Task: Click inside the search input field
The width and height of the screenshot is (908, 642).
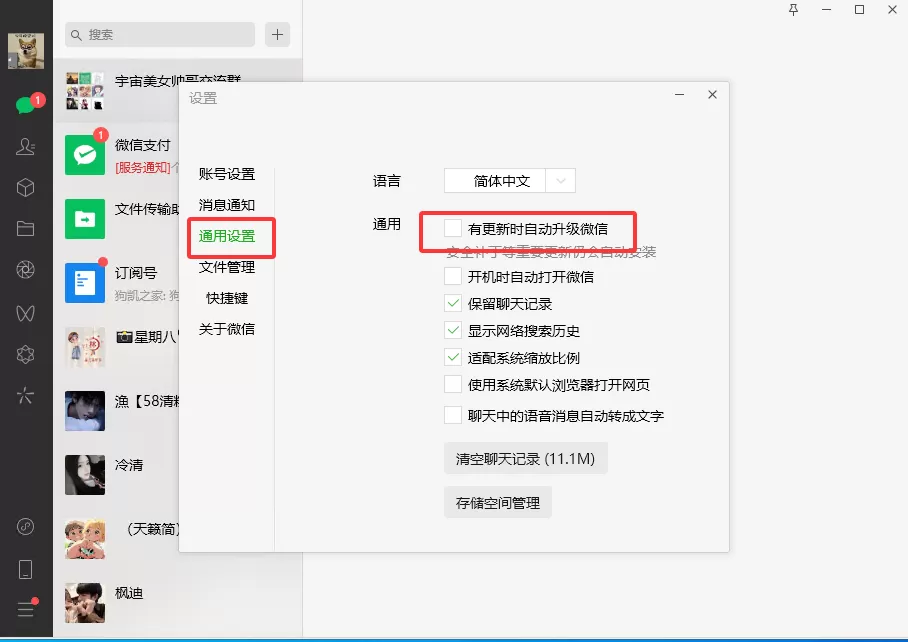Action: (160, 34)
